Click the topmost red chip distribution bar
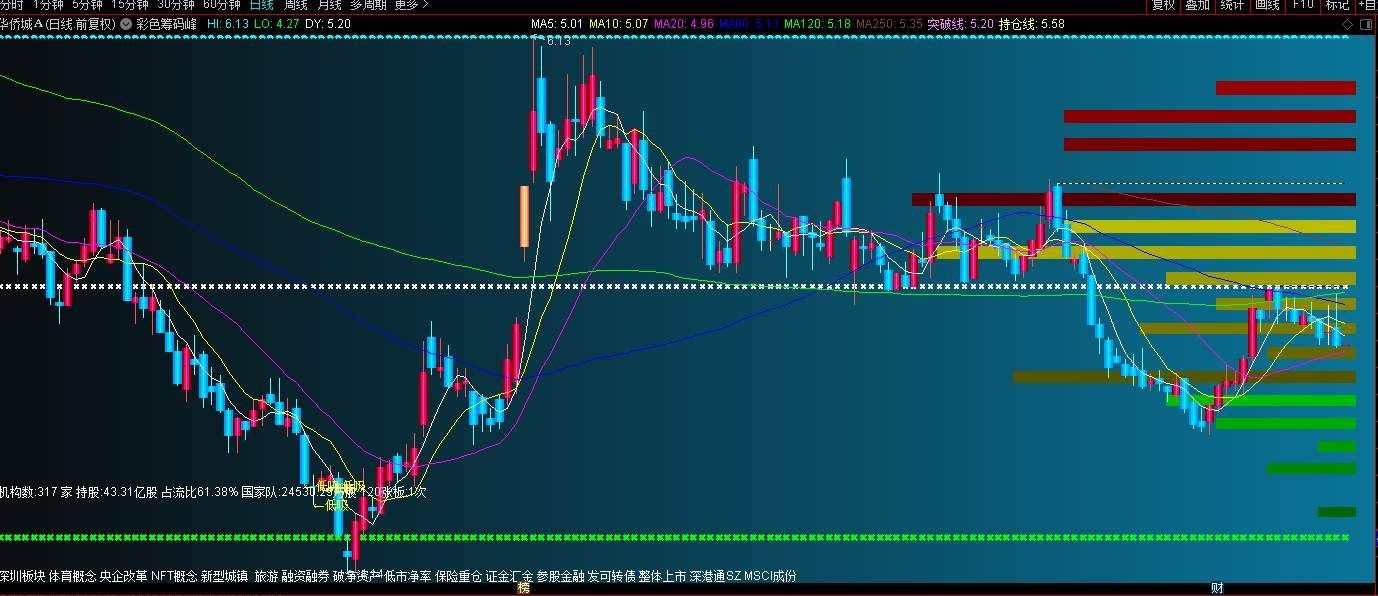1378x596 pixels. tap(1285, 88)
